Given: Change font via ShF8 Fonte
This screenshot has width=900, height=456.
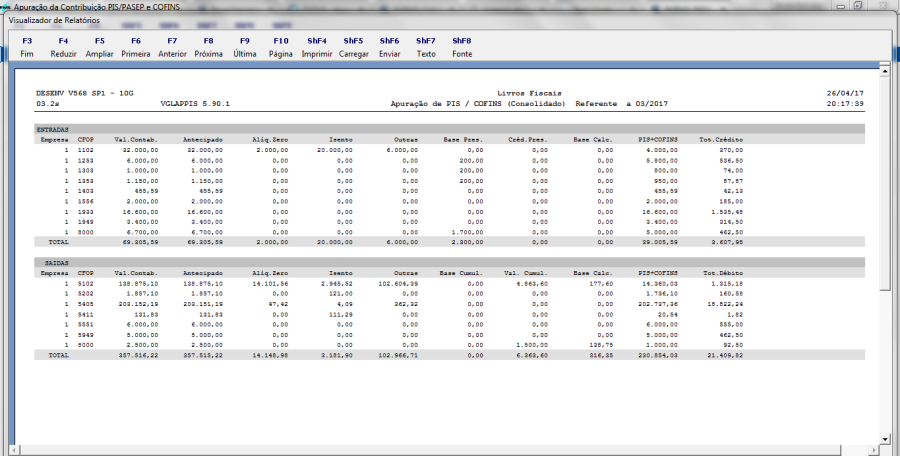Looking at the screenshot, I should [x=462, y=48].
